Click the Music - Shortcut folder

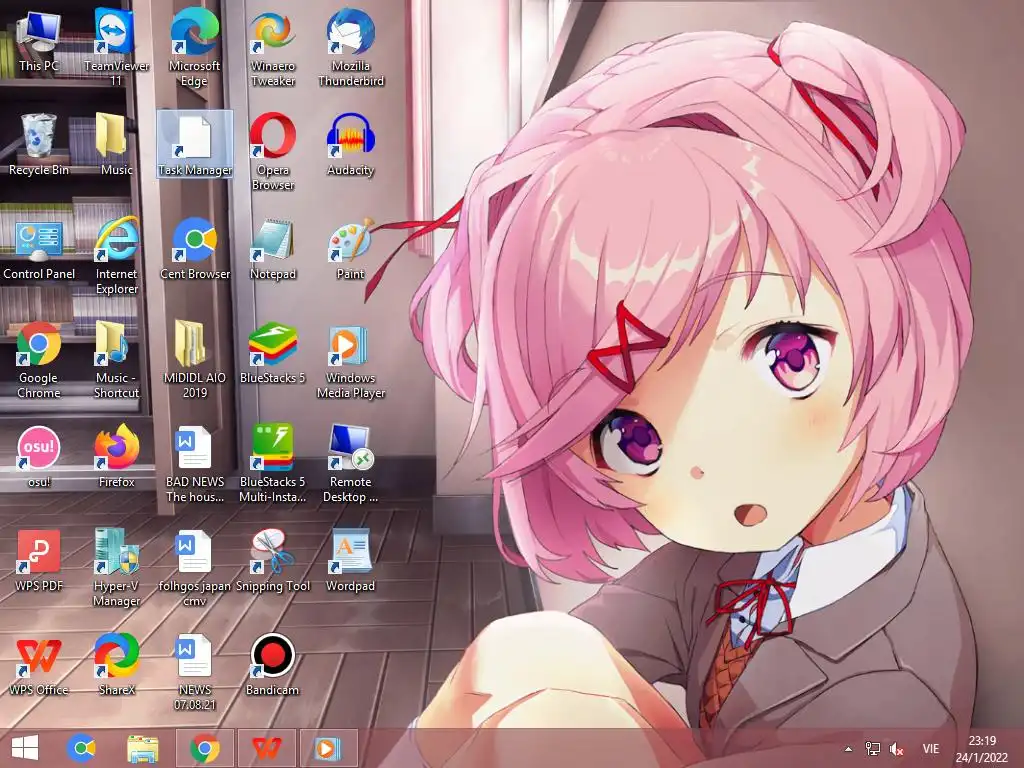[116, 360]
